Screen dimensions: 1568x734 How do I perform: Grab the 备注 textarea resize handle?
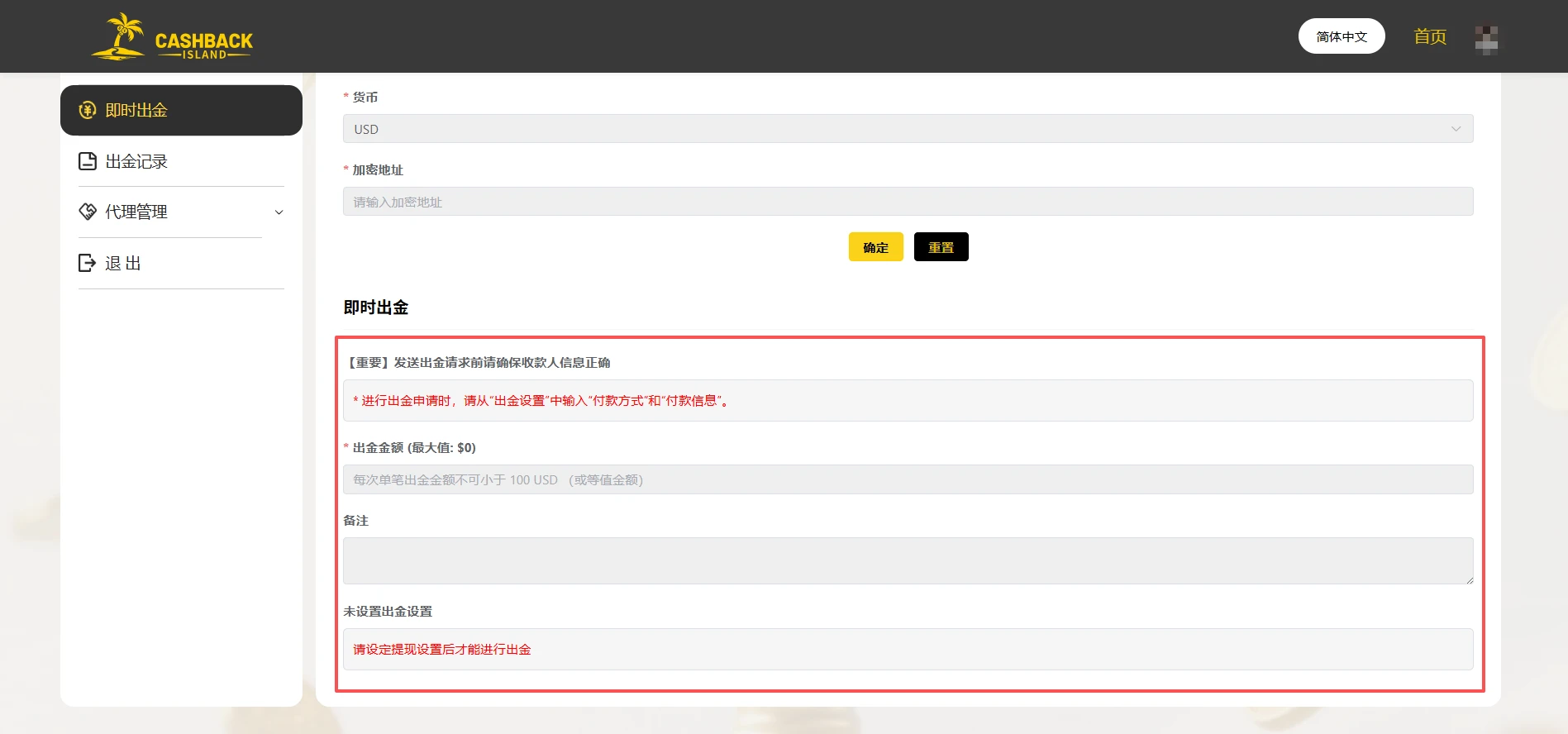1469,580
